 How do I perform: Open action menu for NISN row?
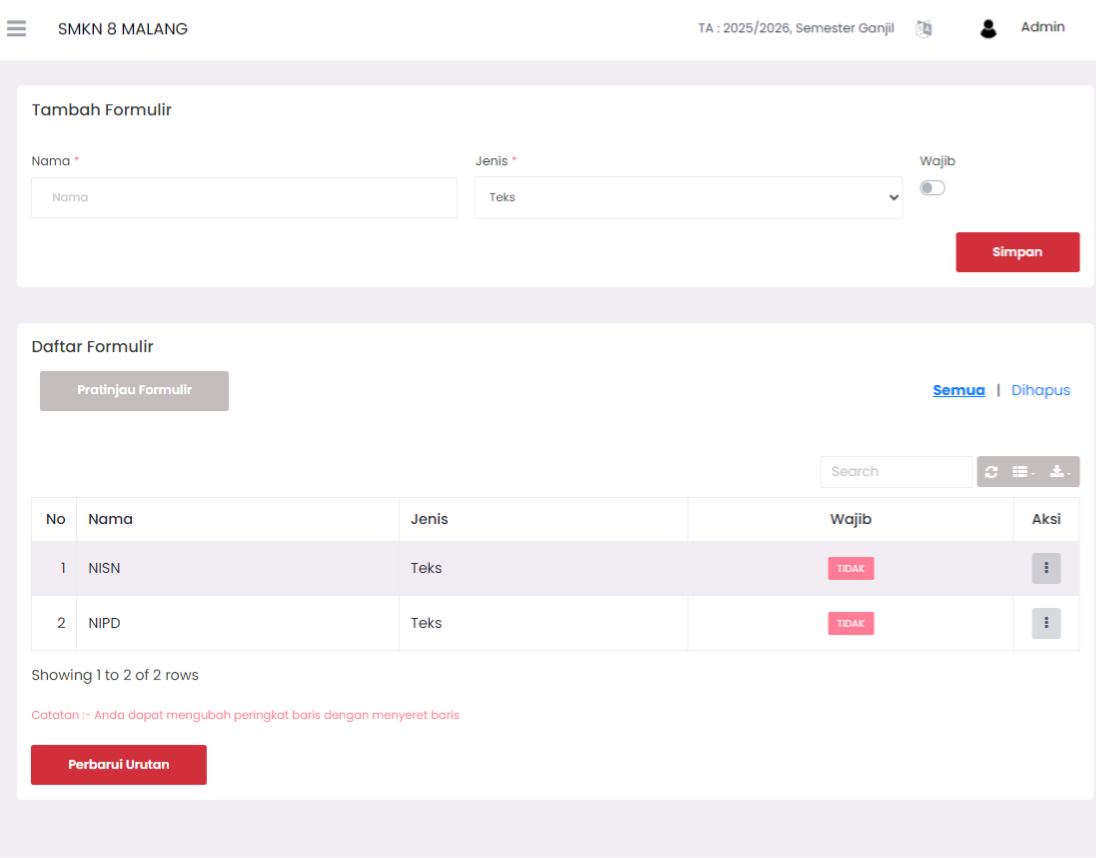(1046, 568)
